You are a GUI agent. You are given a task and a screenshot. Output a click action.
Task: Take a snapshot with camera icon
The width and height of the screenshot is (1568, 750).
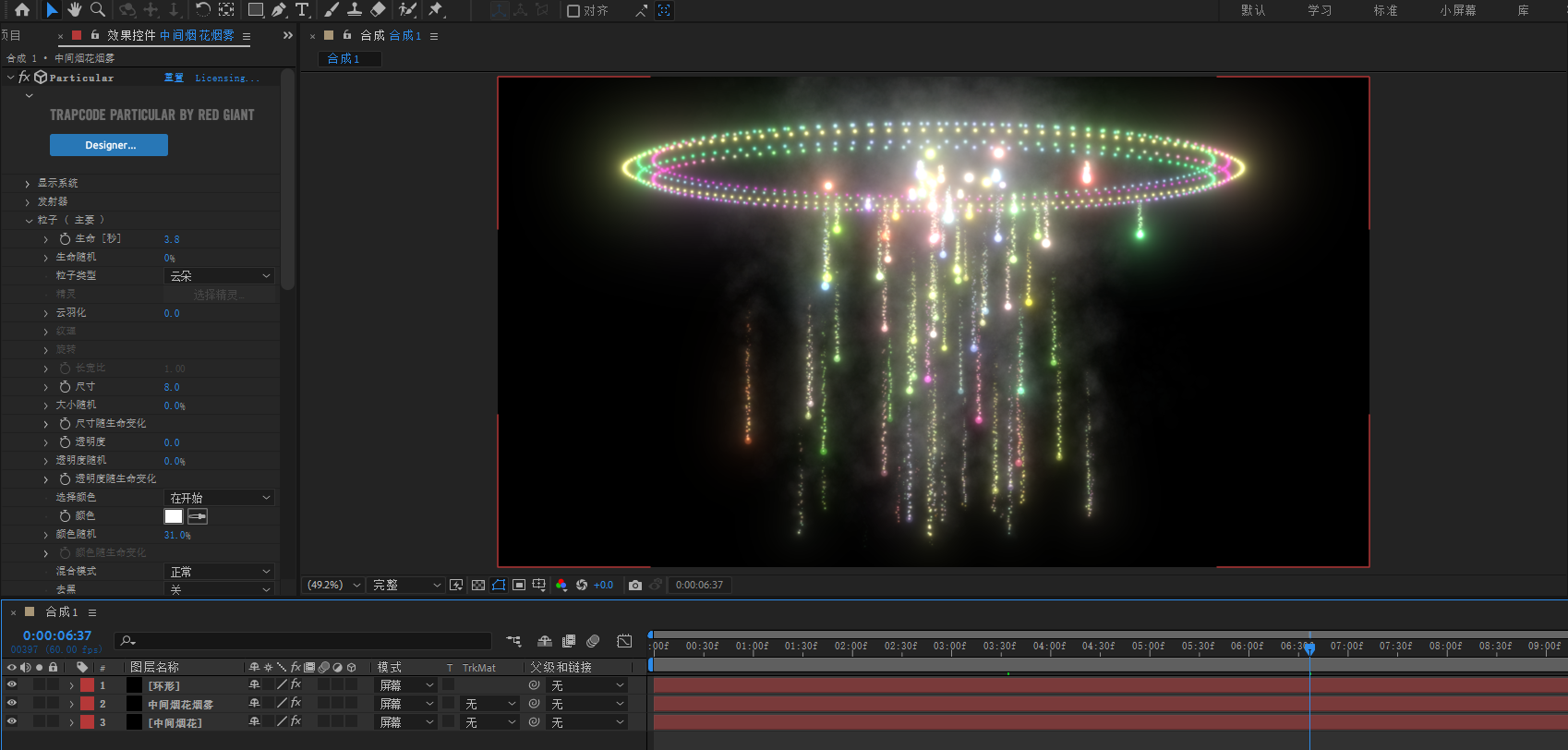(x=635, y=585)
